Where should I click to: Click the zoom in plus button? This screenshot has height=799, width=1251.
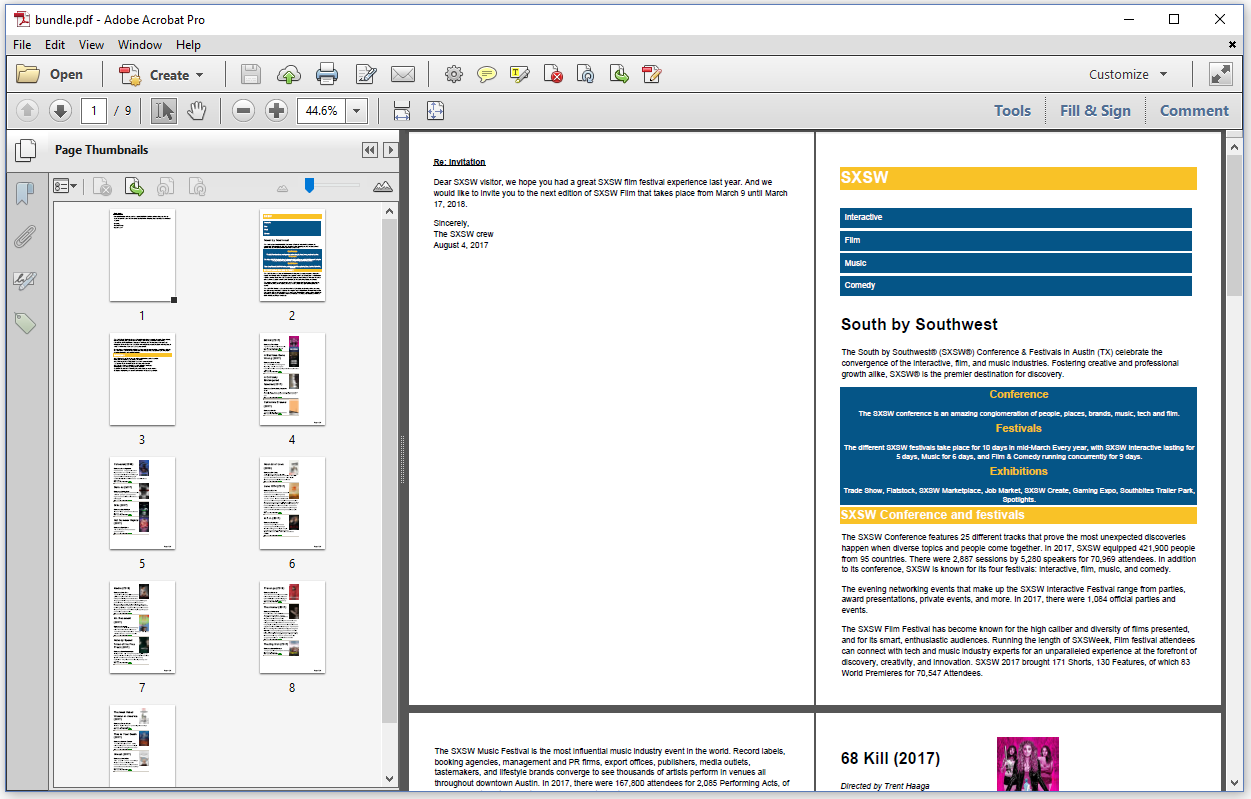(x=276, y=111)
